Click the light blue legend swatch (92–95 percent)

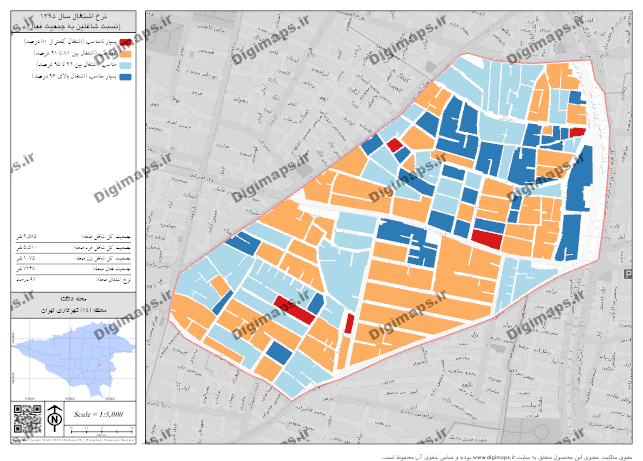[125, 65]
